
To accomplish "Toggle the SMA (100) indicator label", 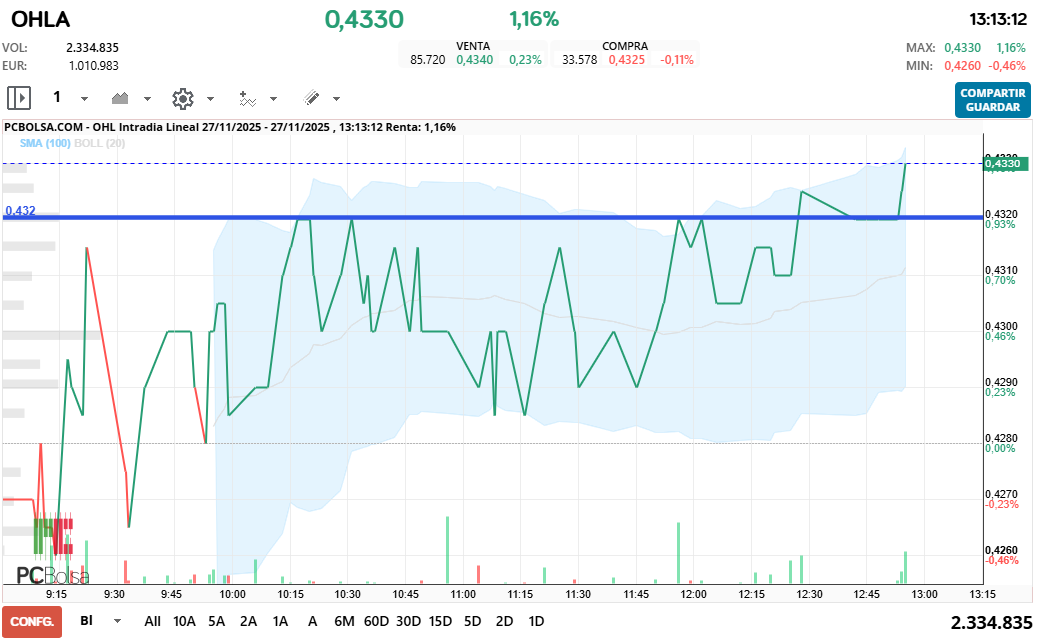I will pyautogui.click(x=44, y=143).
